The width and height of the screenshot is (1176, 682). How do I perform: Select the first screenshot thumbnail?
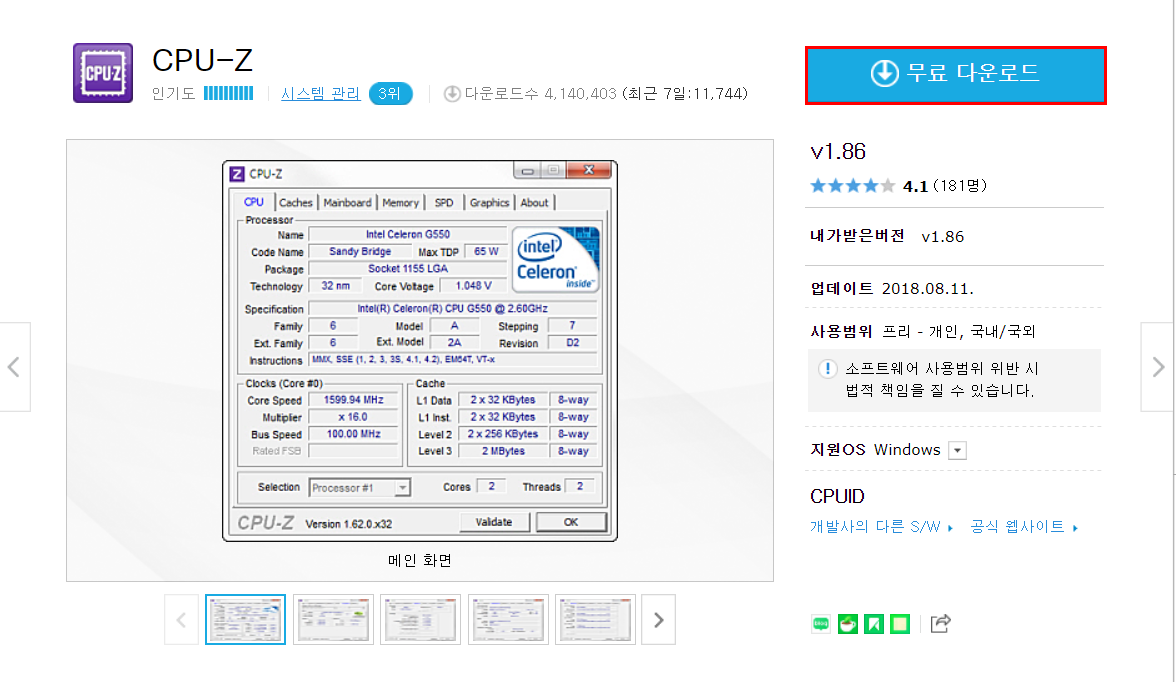tap(245, 620)
